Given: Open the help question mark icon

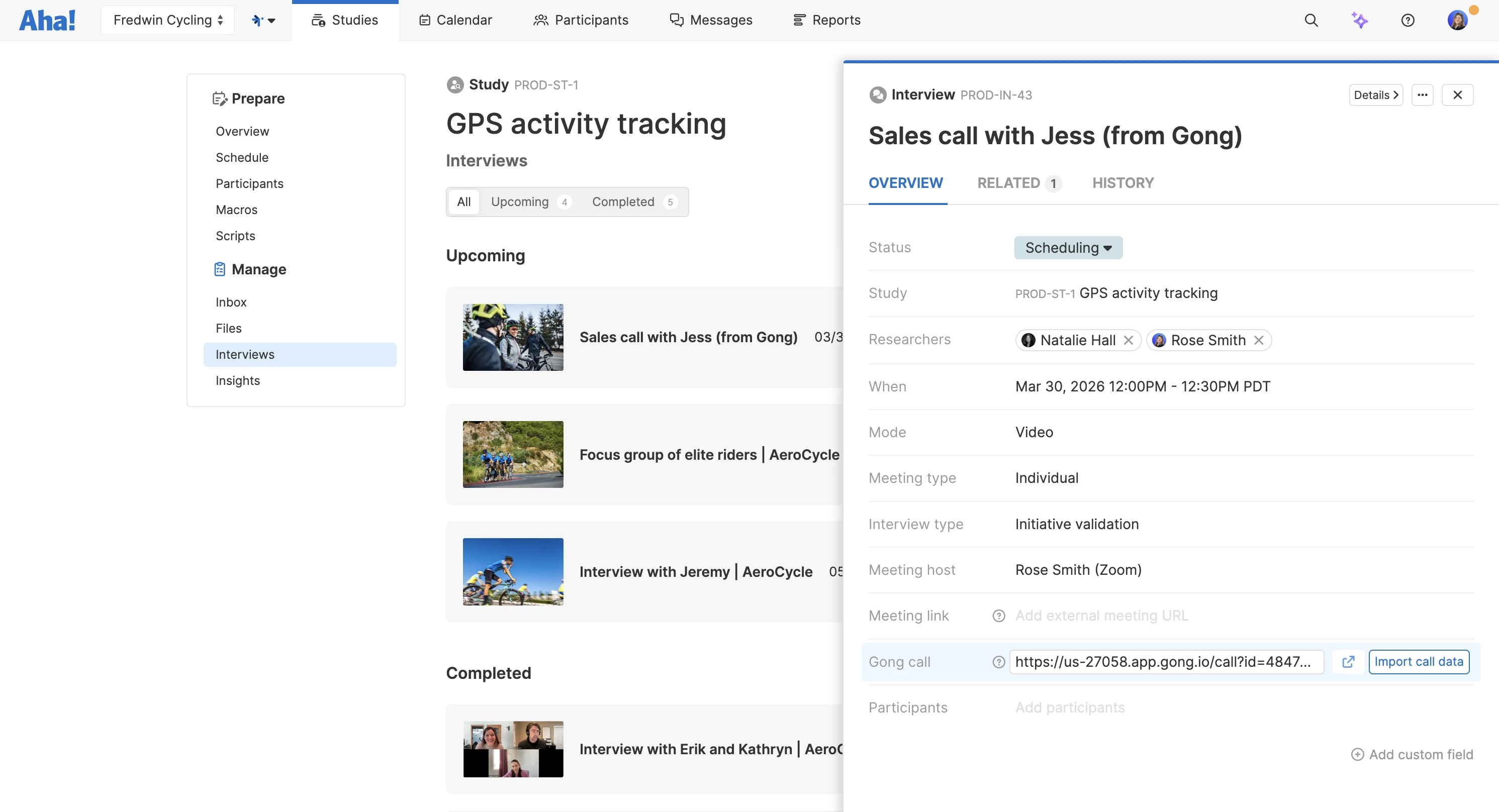Looking at the screenshot, I should (x=1408, y=21).
